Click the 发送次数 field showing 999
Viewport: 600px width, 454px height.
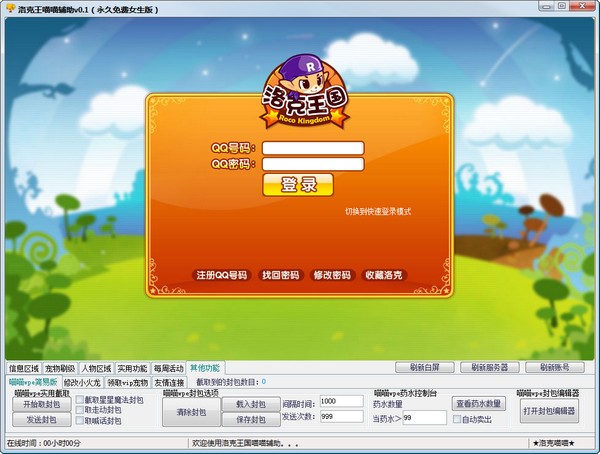pos(341,416)
